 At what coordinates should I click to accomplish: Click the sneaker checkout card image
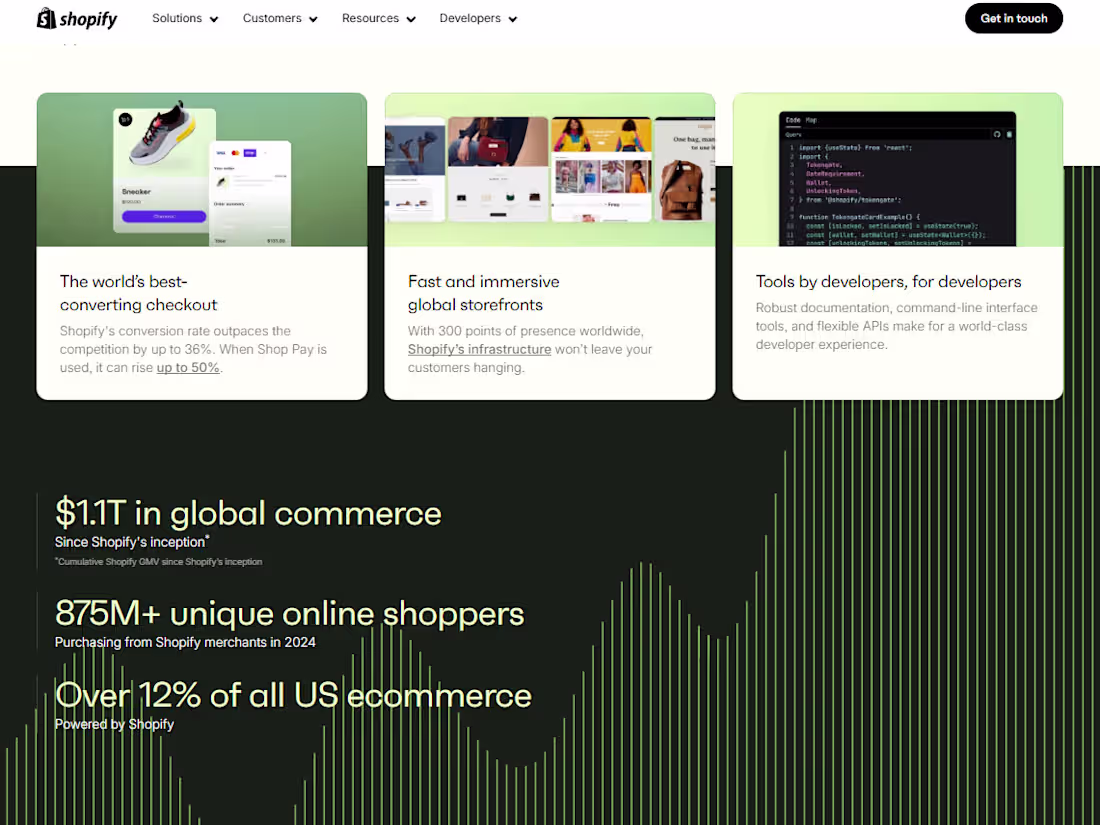click(x=202, y=170)
